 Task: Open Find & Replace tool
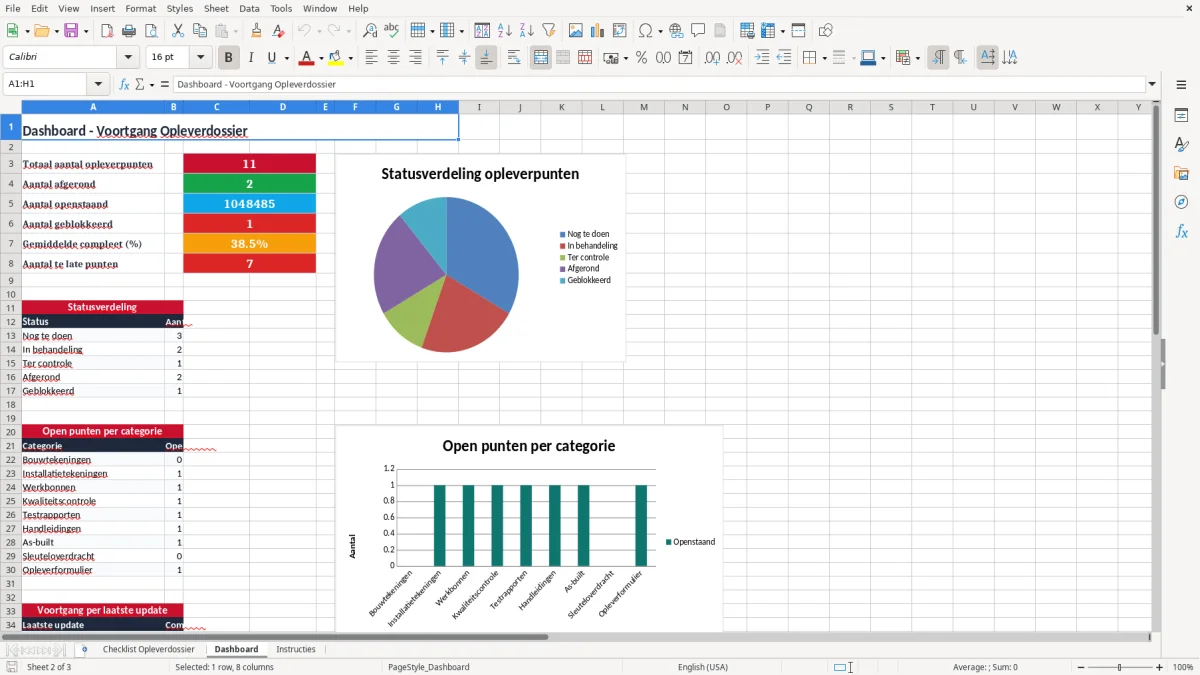tap(370, 31)
